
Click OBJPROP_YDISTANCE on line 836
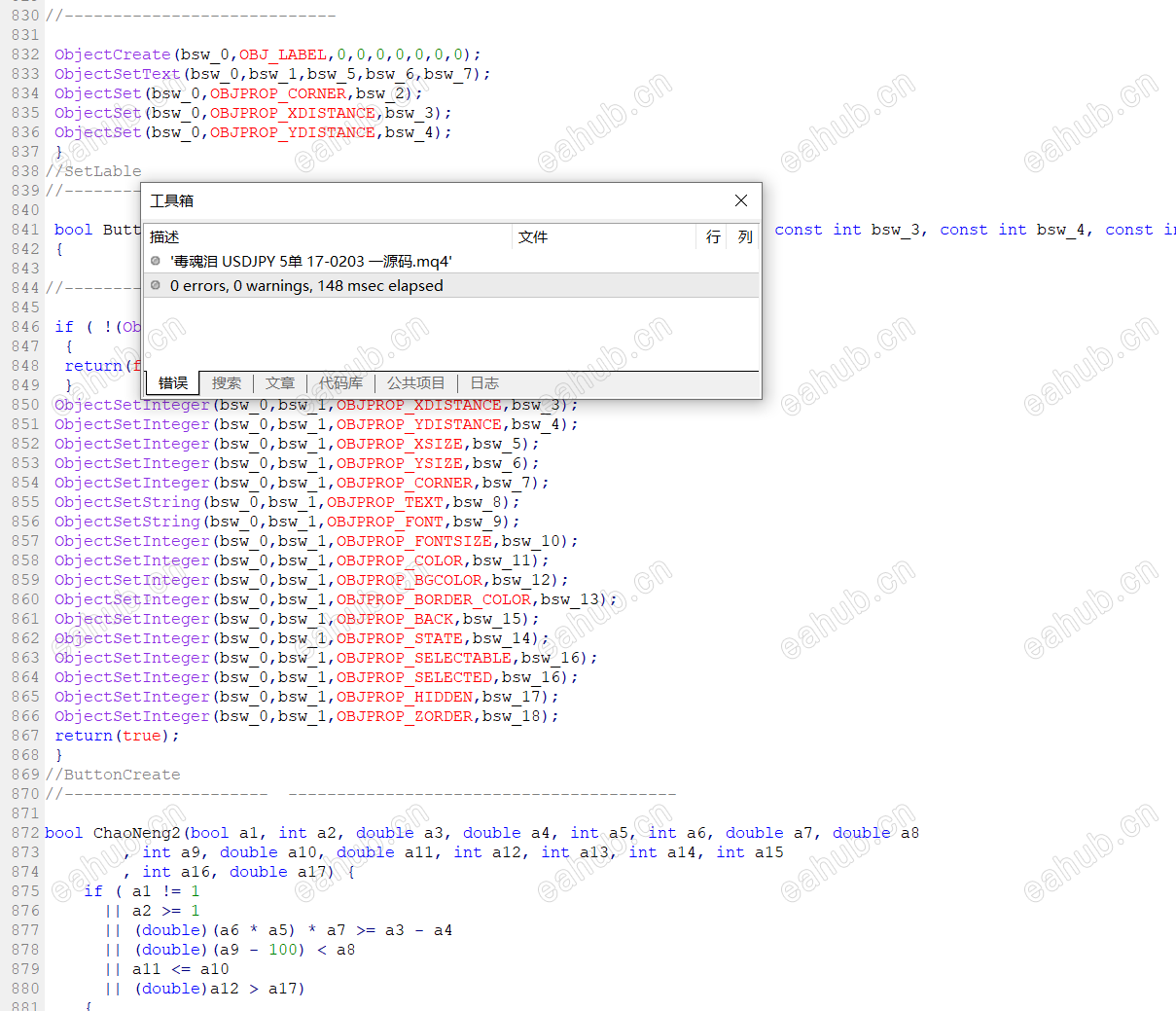(293, 132)
